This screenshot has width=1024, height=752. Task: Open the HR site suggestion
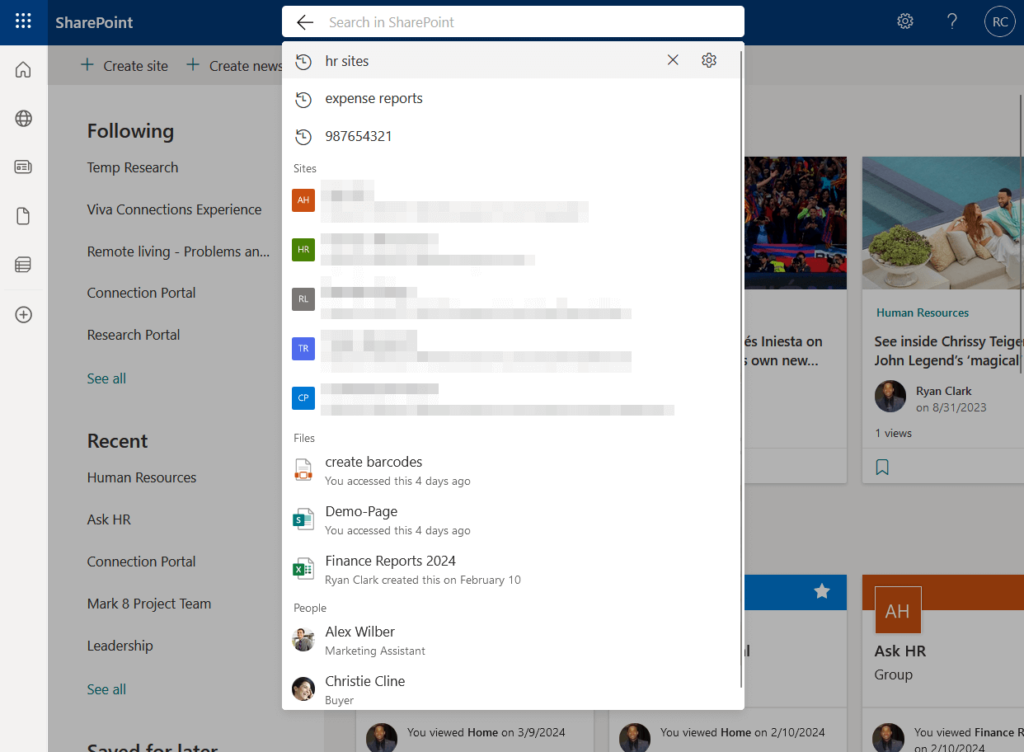(x=512, y=250)
